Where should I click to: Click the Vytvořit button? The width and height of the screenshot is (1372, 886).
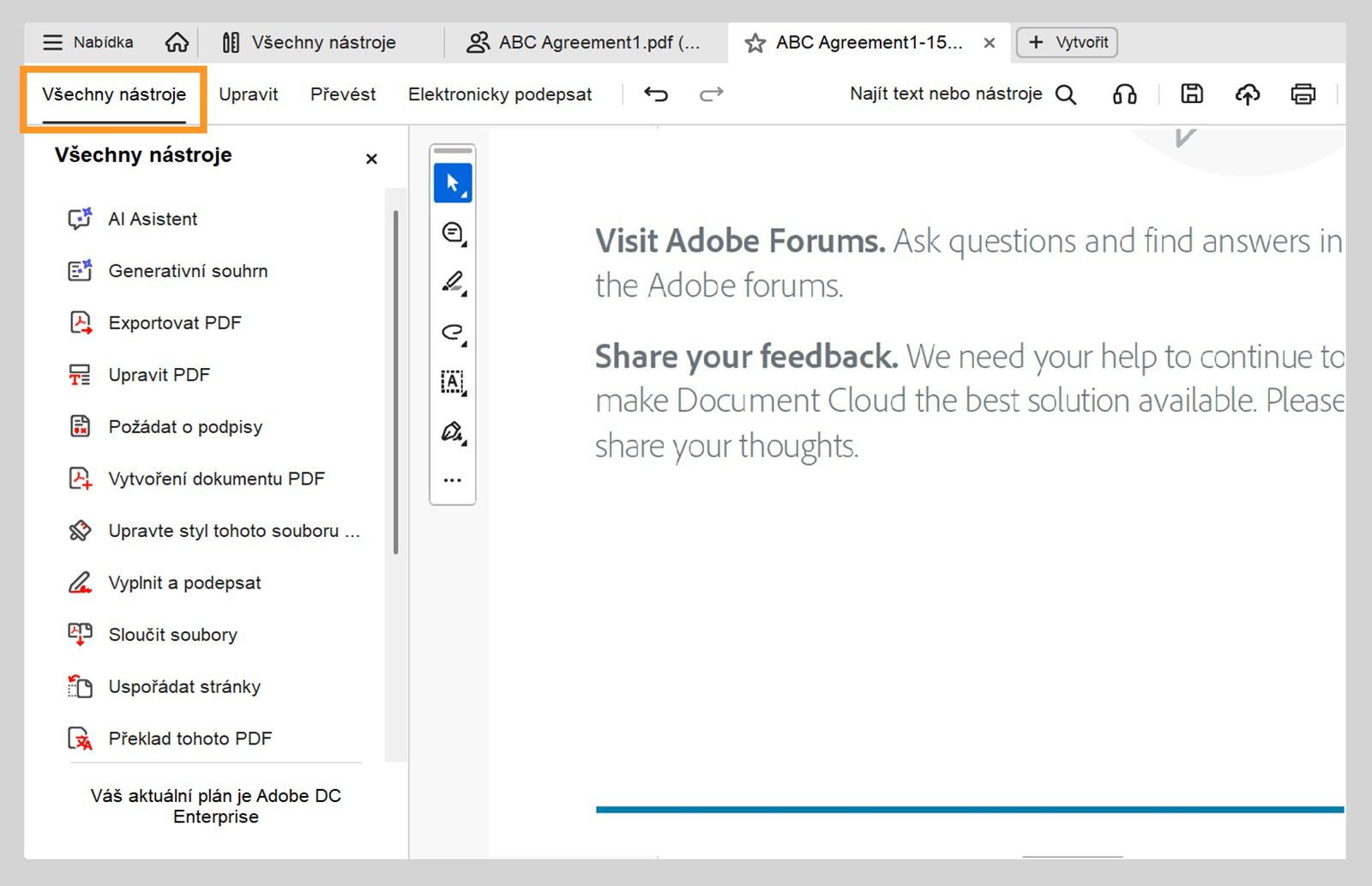pyautogui.click(x=1067, y=42)
